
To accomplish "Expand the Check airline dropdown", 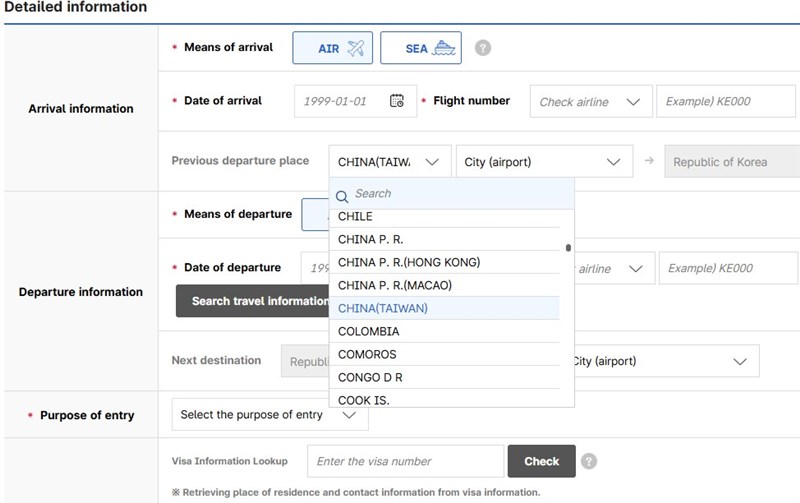I will (590, 101).
